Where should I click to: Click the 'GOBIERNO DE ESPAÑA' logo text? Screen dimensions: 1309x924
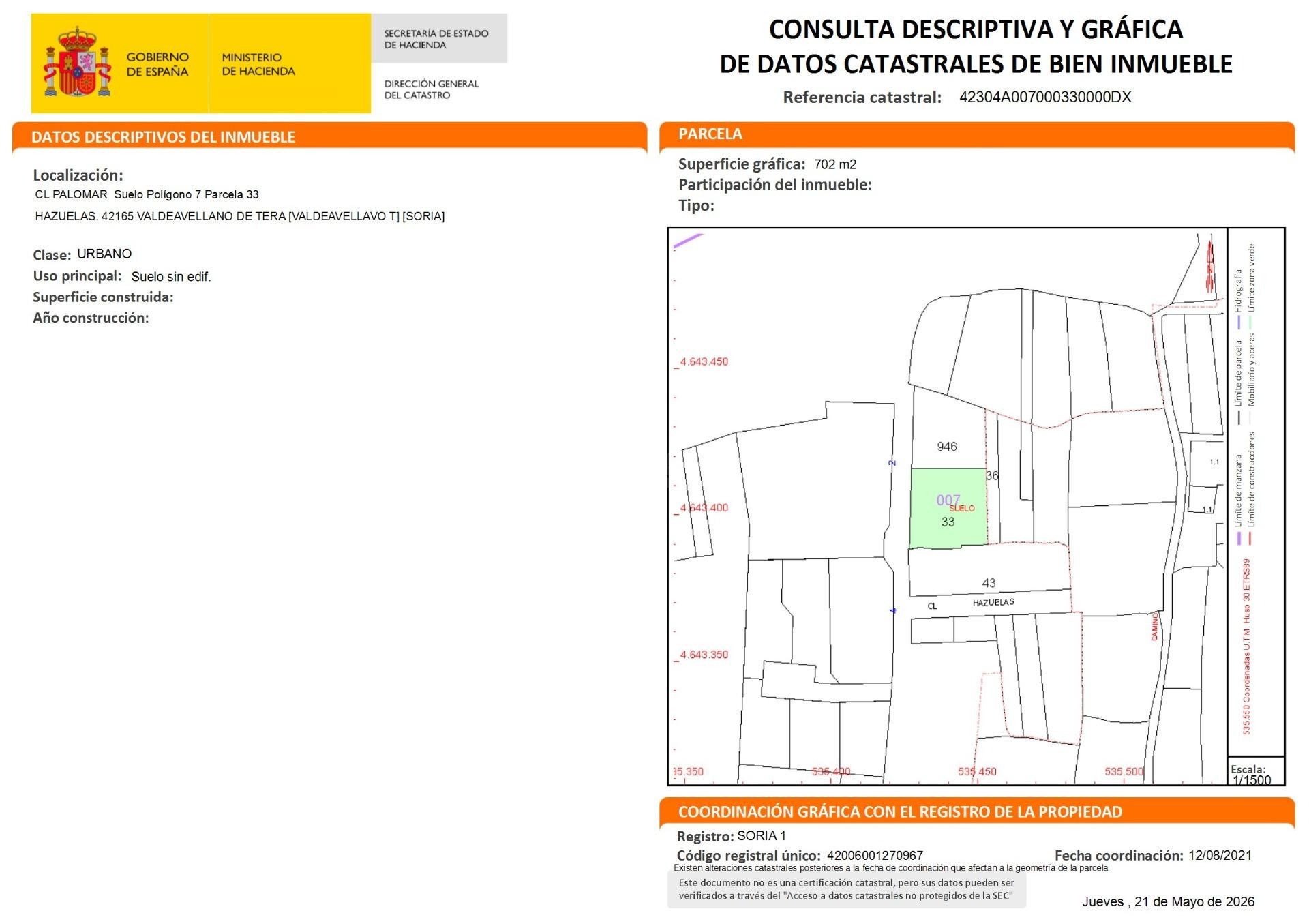tap(157, 64)
